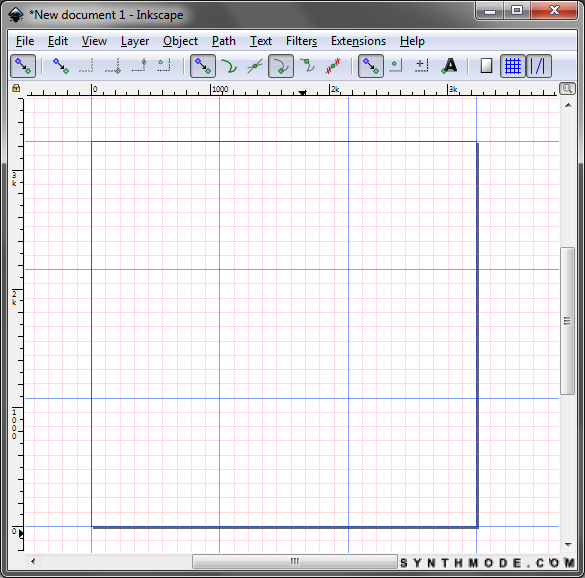Click snap to path intersections icon

point(255,66)
